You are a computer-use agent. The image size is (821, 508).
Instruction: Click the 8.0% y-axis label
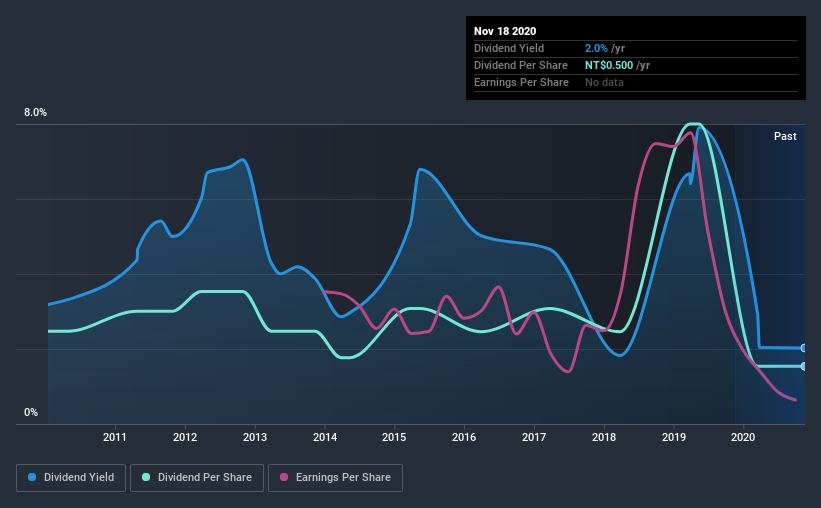click(x=35, y=112)
